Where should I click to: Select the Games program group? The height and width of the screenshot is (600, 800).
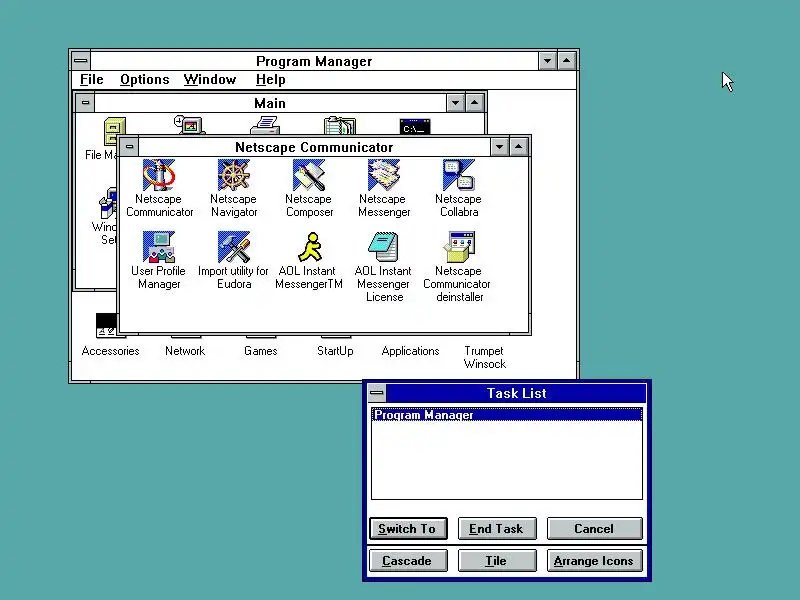coord(261,351)
